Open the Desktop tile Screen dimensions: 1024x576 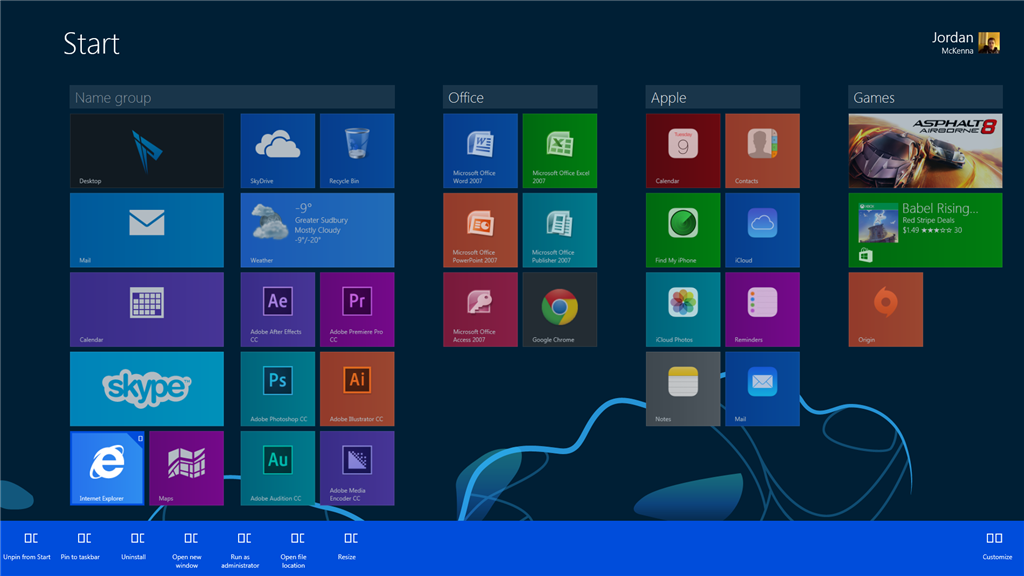click(x=147, y=151)
